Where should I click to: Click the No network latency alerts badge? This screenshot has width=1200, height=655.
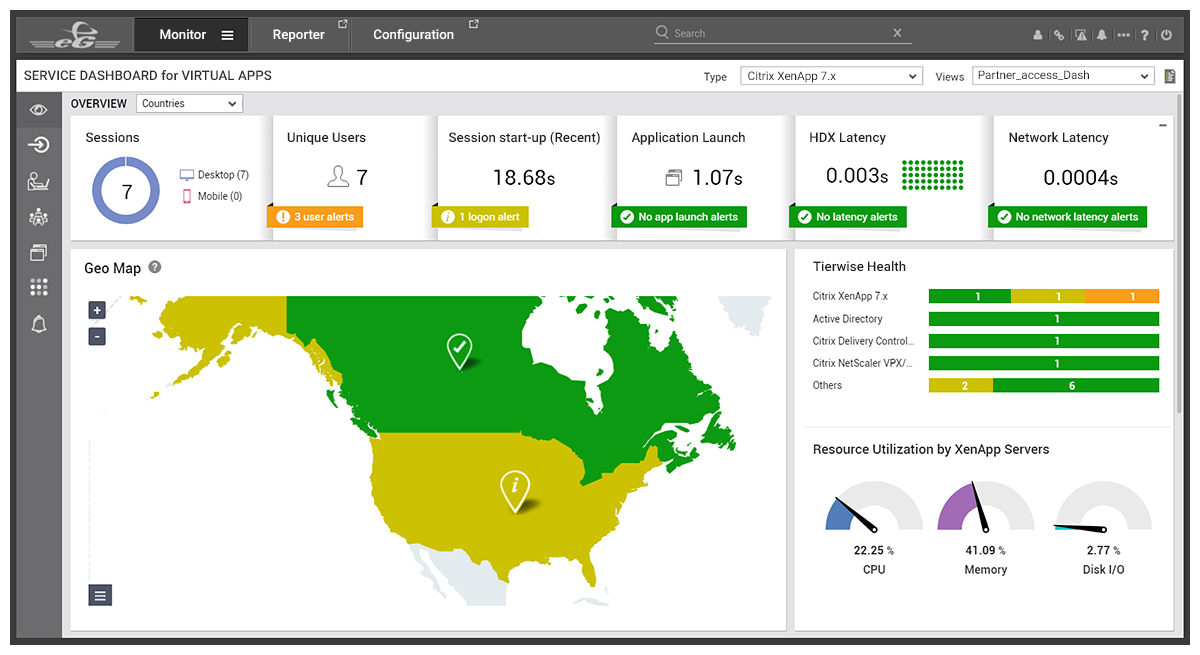1068,217
